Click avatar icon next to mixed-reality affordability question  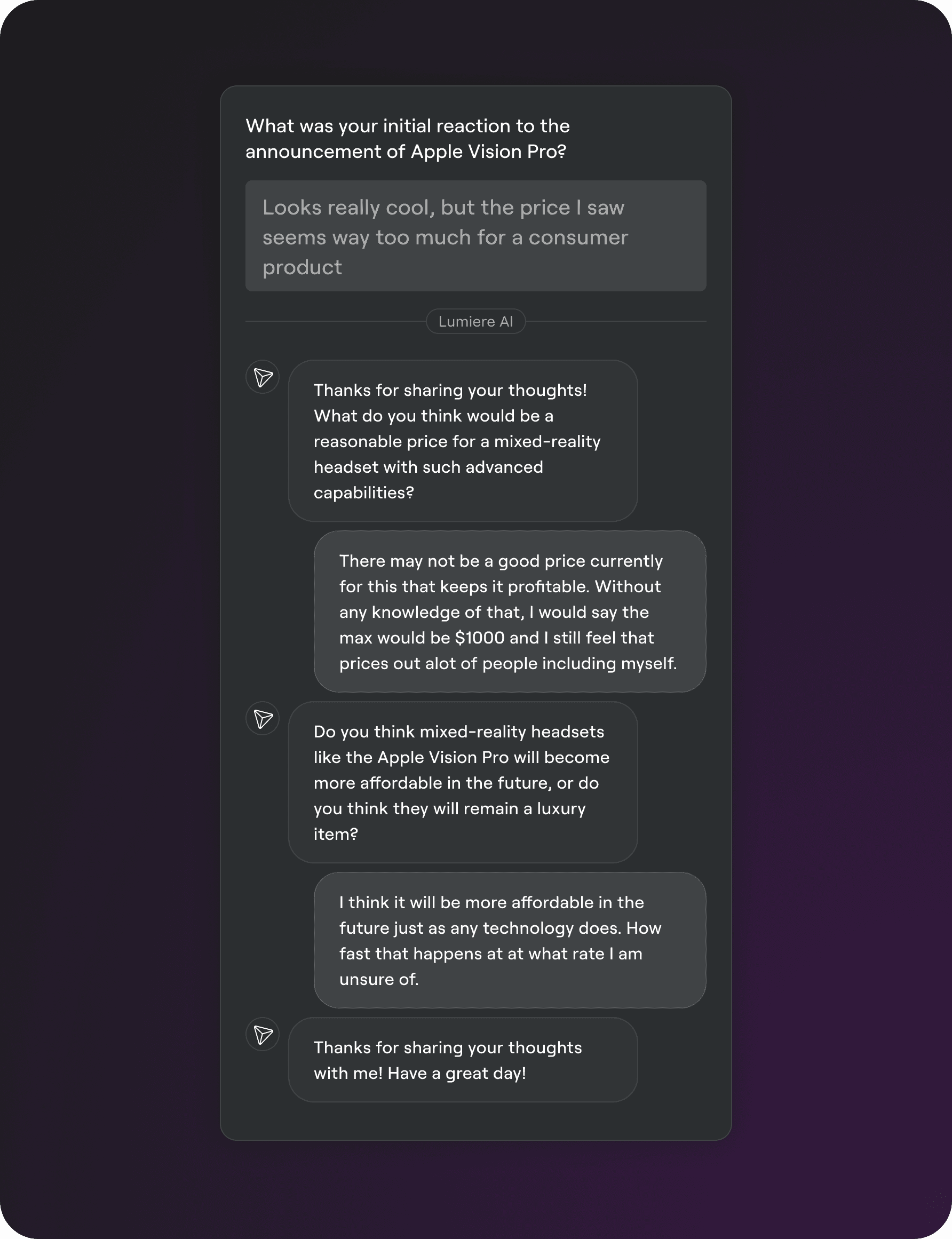tap(263, 718)
